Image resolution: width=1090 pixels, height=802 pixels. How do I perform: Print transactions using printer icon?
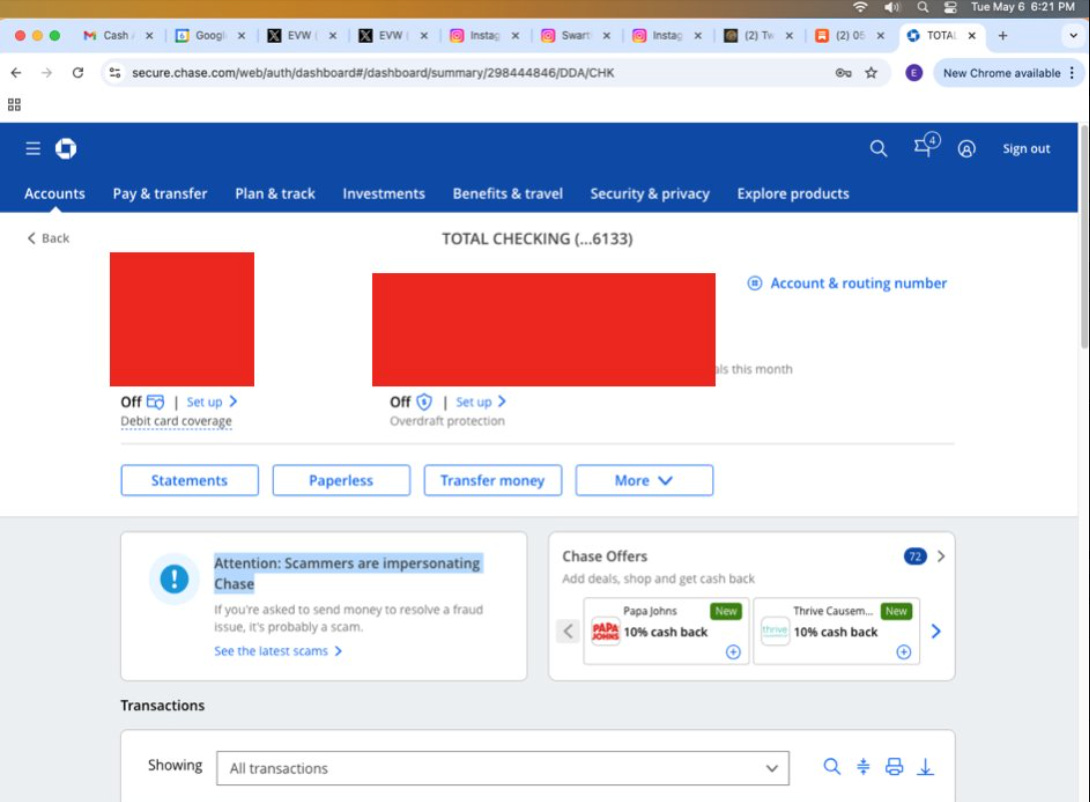pos(894,767)
